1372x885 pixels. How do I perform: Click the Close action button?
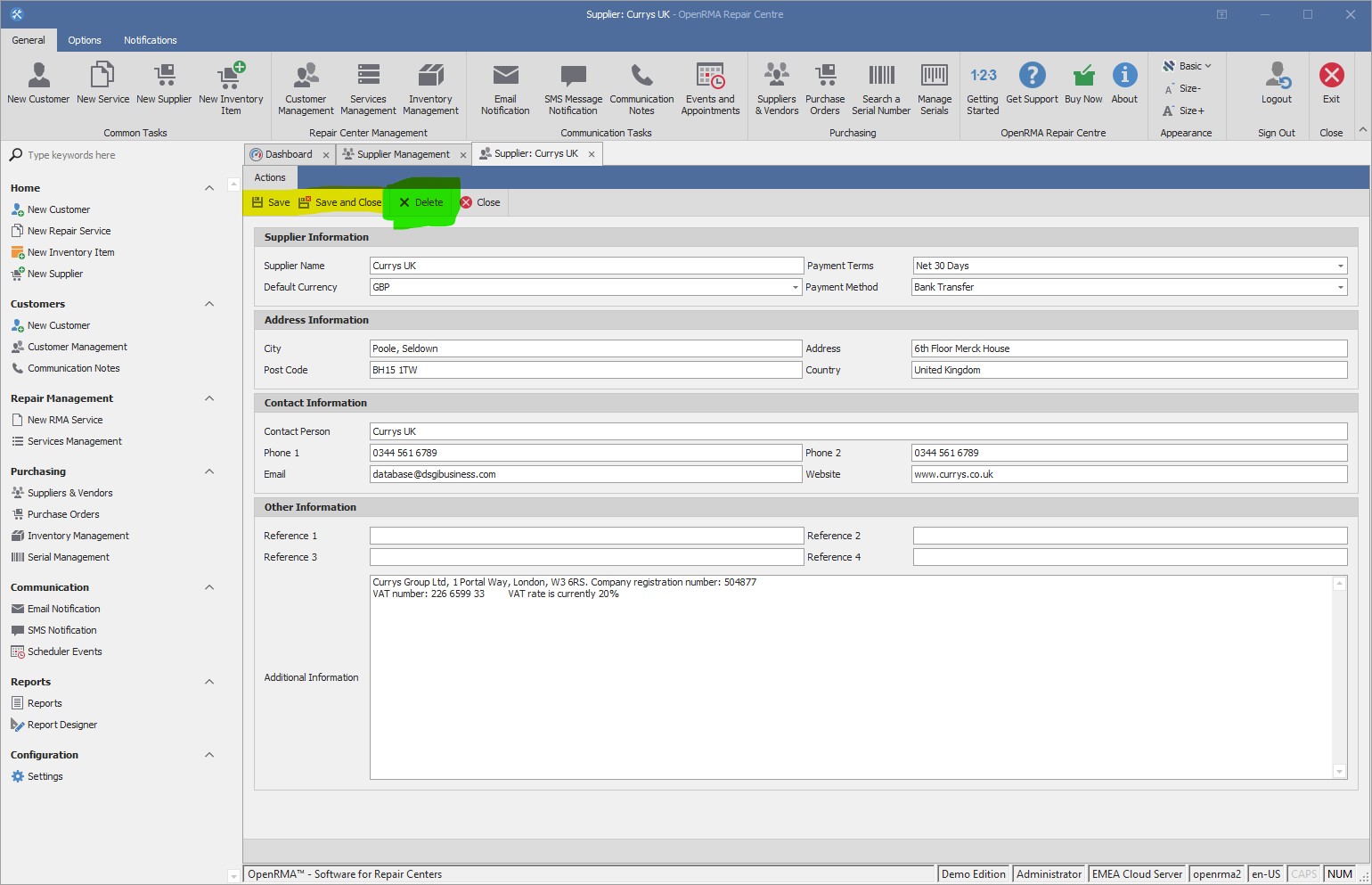click(x=480, y=202)
